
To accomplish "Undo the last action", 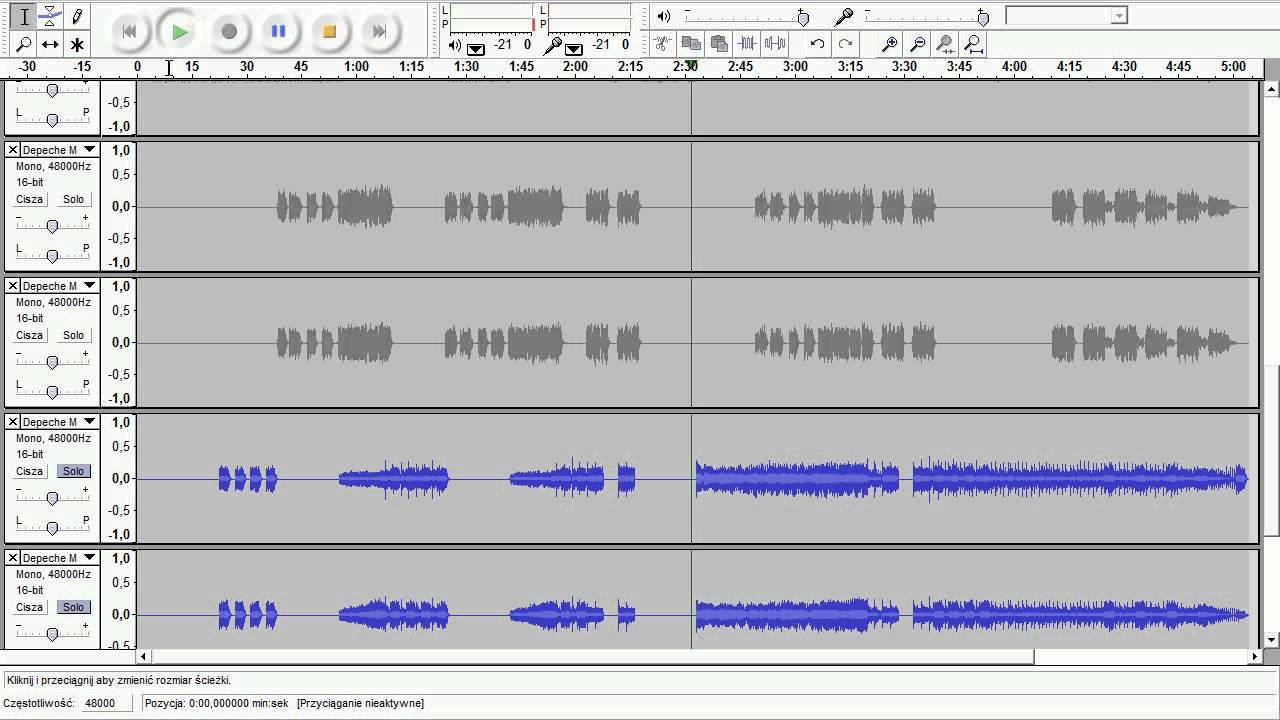I will pos(817,43).
